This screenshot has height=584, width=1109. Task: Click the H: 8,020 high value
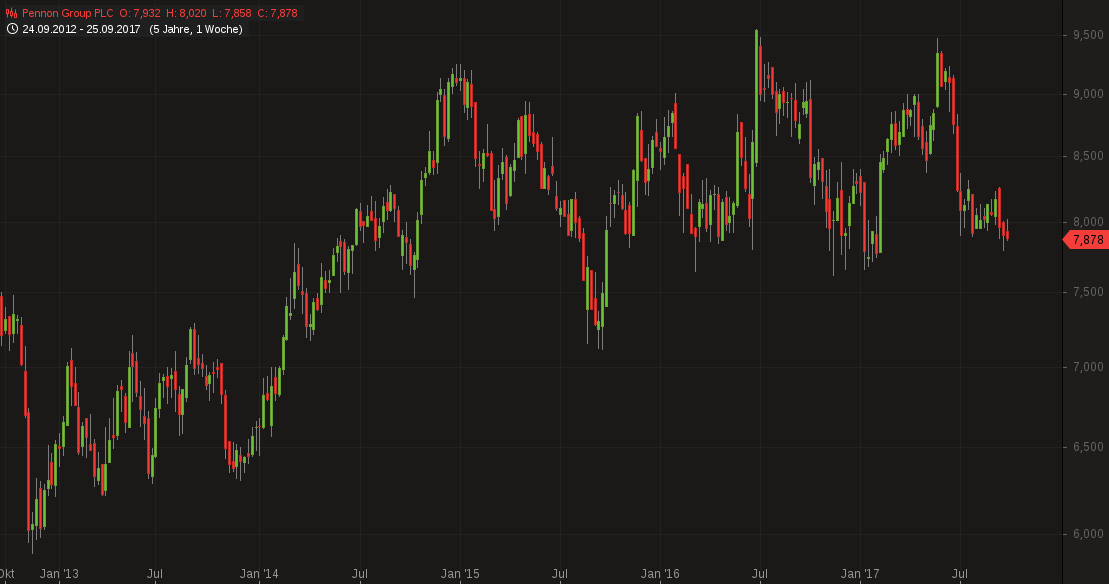point(186,12)
